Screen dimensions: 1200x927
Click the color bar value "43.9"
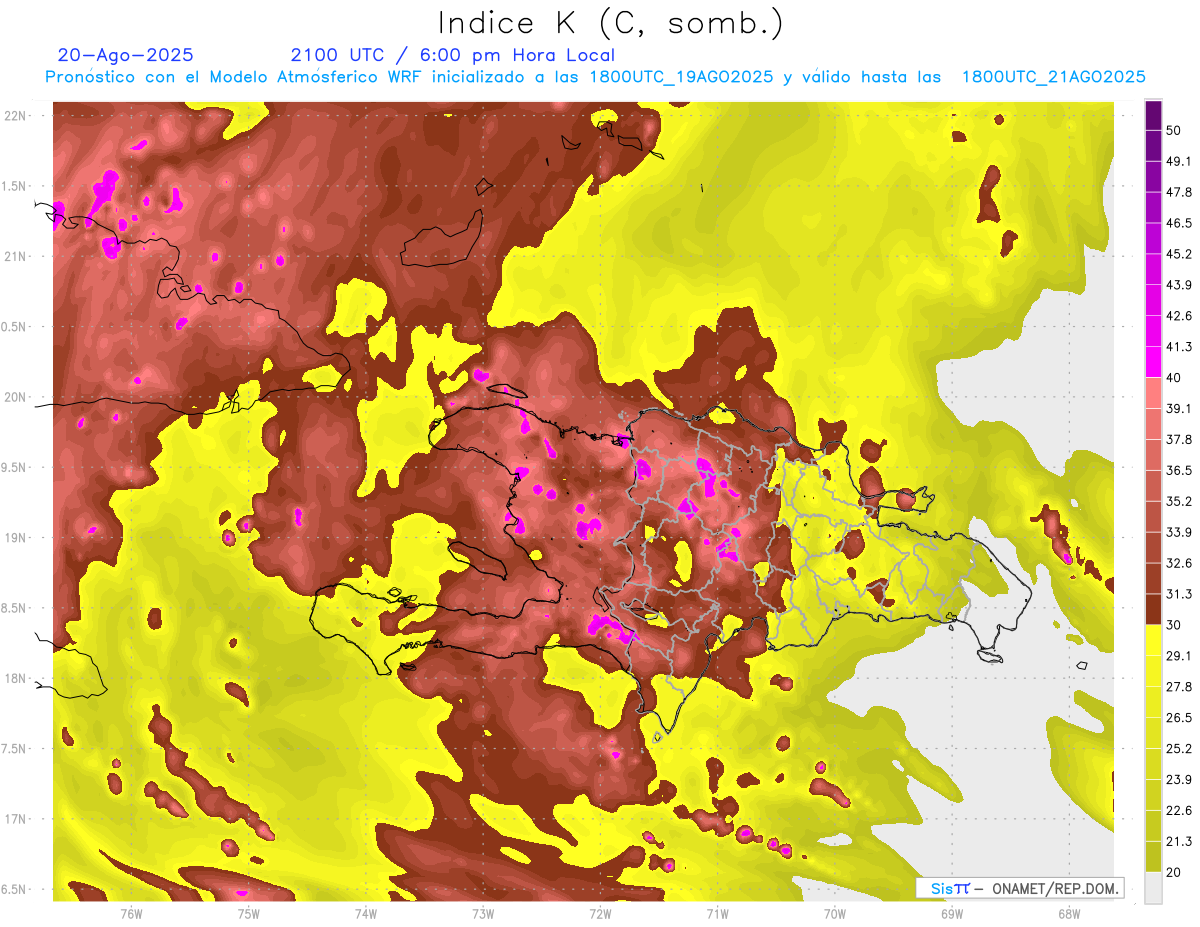1179,285
